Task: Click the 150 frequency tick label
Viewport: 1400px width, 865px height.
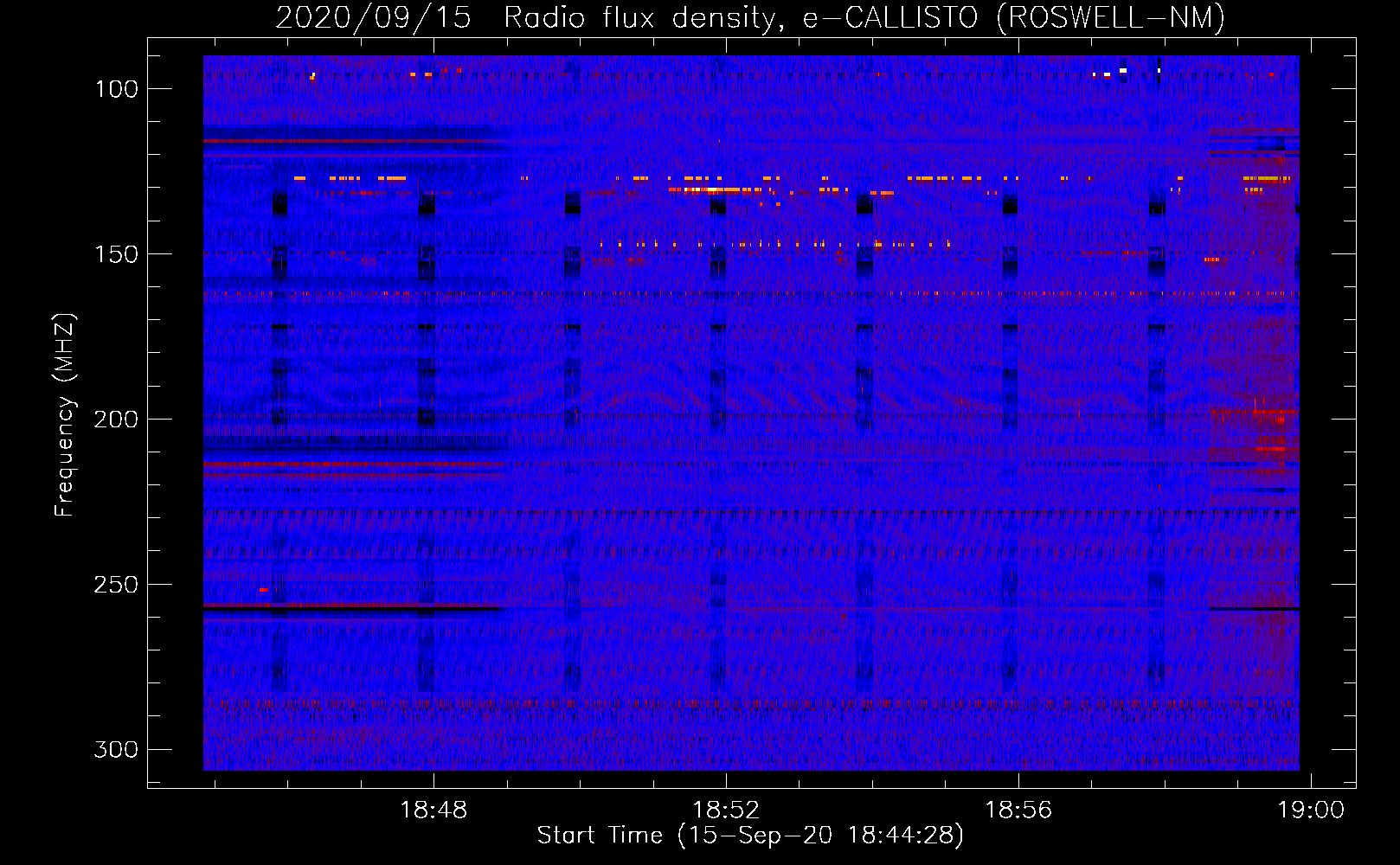Action: click(x=117, y=254)
